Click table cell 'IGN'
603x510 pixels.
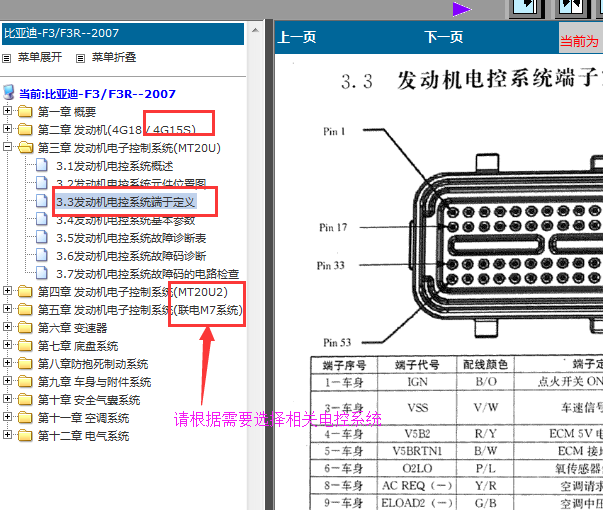417,382
